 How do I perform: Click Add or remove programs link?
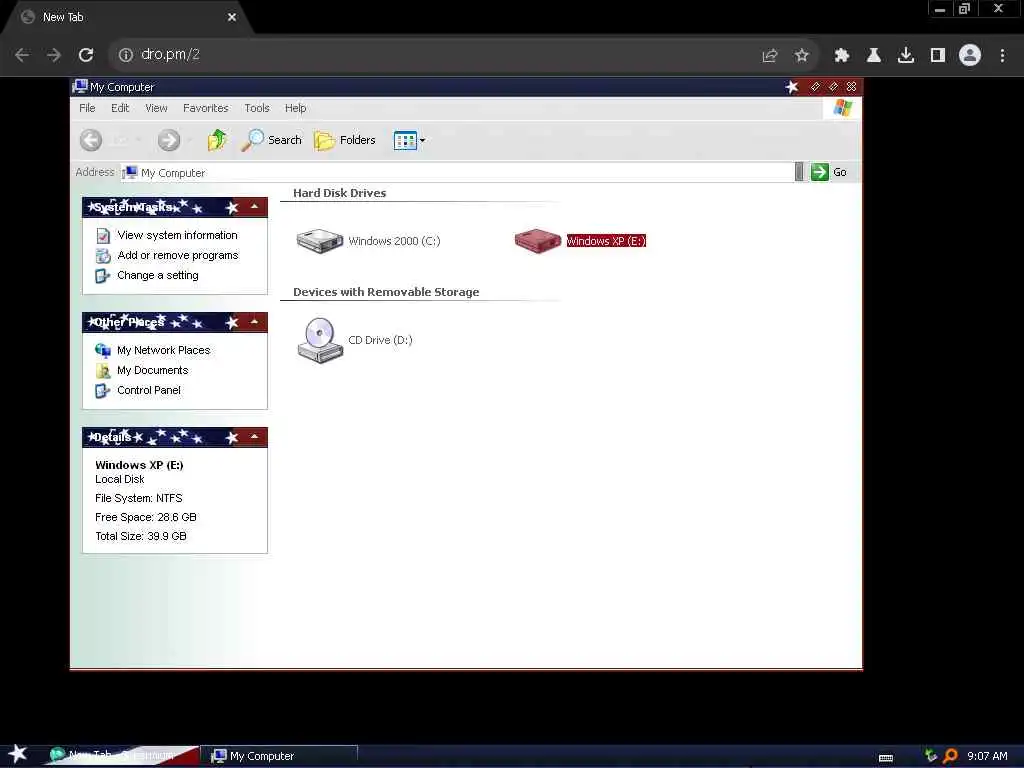click(x=178, y=255)
